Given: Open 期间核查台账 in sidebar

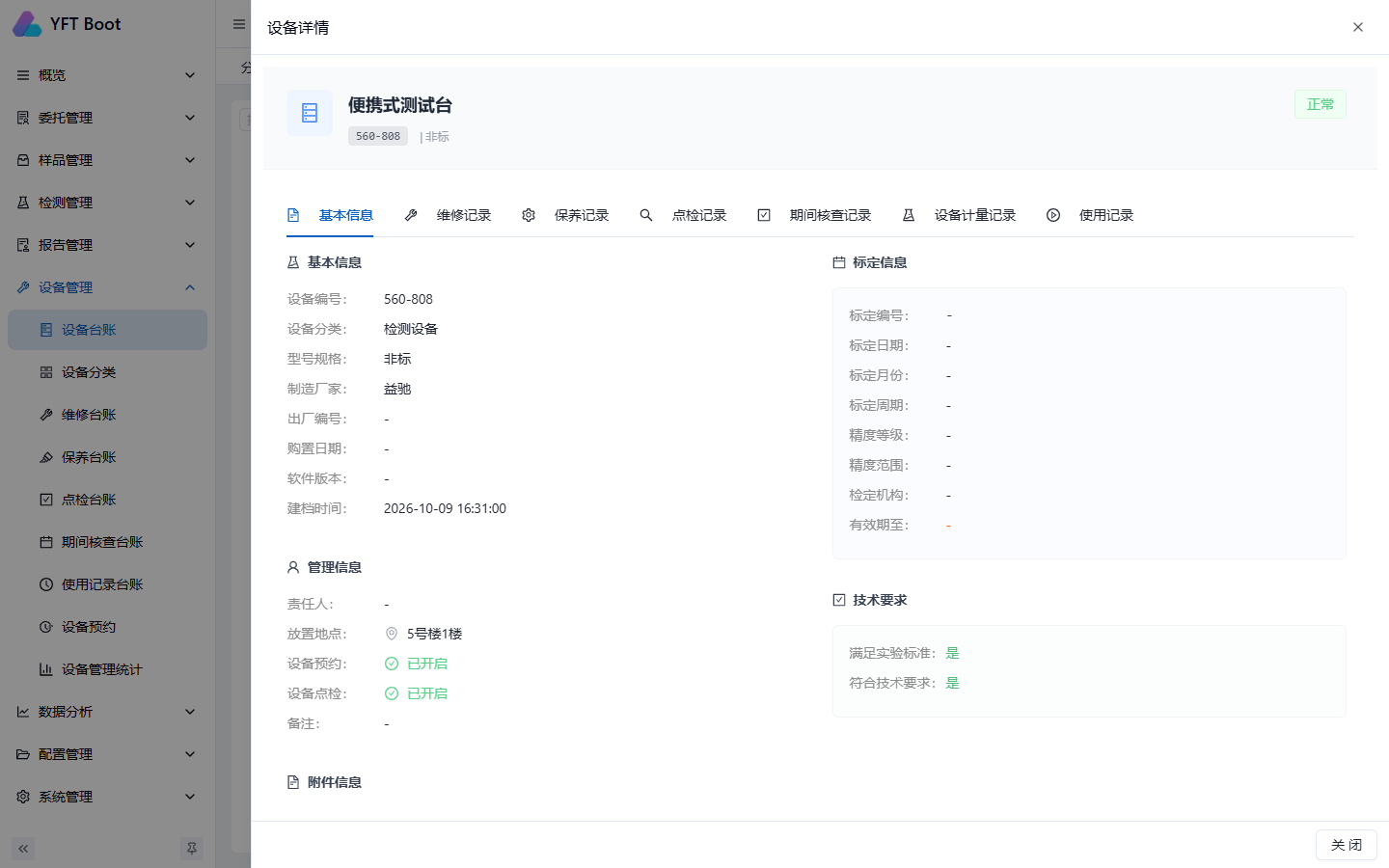Looking at the screenshot, I should point(107,542).
